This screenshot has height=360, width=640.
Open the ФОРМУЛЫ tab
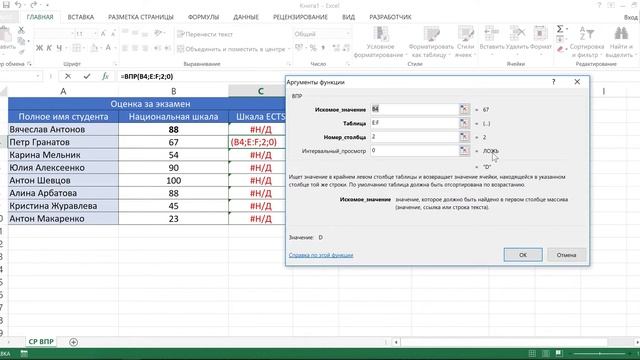click(203, 17)
